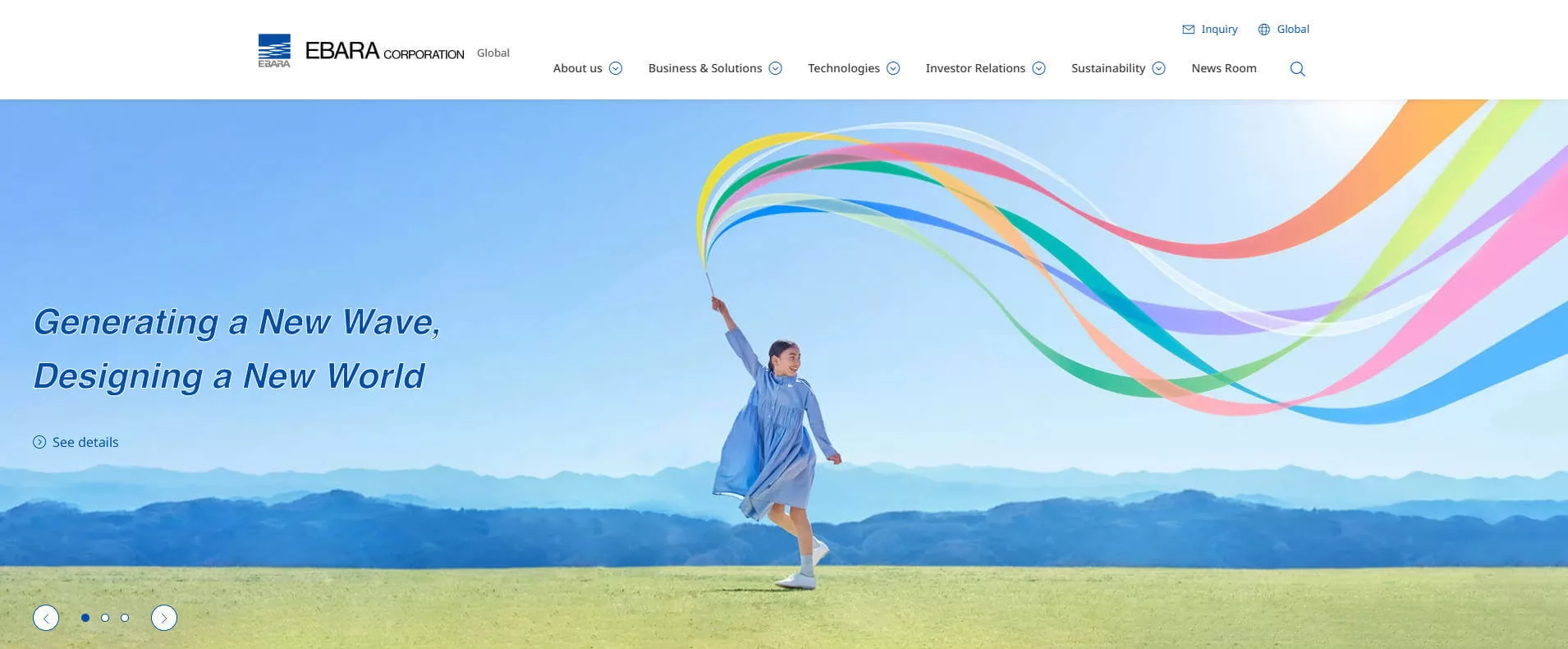
Task: Click the Inquiry envelope icon
Action: click(x=1188, y=30)
